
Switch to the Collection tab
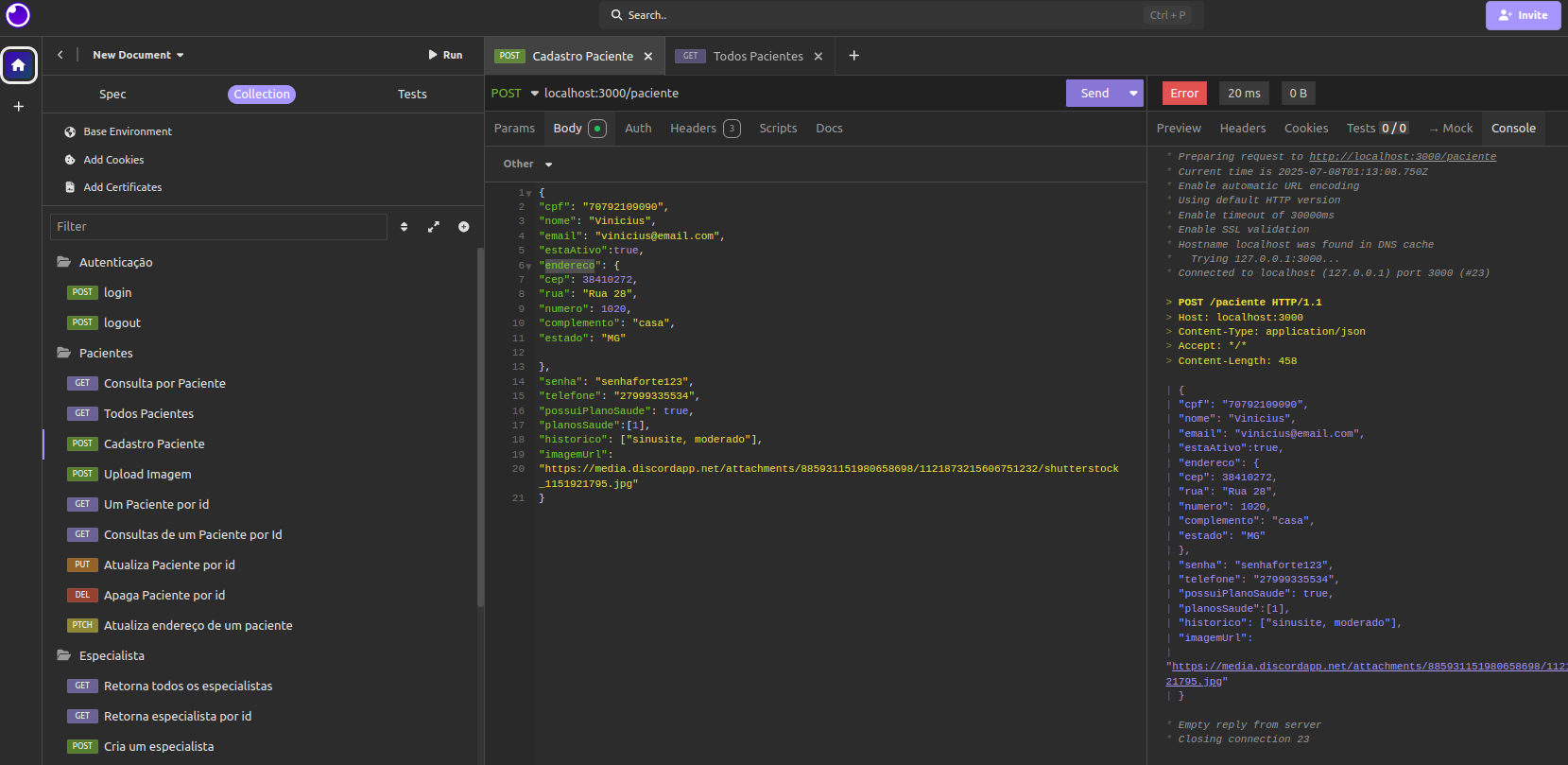pyautogui.click(x=262, y=95)
